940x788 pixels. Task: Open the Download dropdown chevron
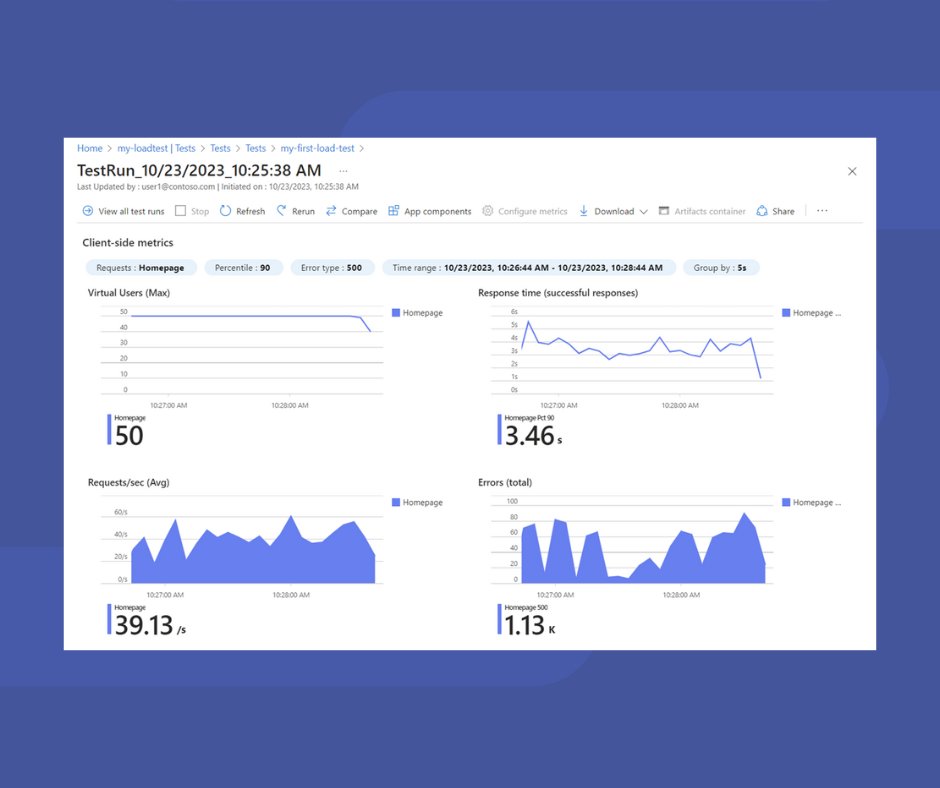pos(645,211)
